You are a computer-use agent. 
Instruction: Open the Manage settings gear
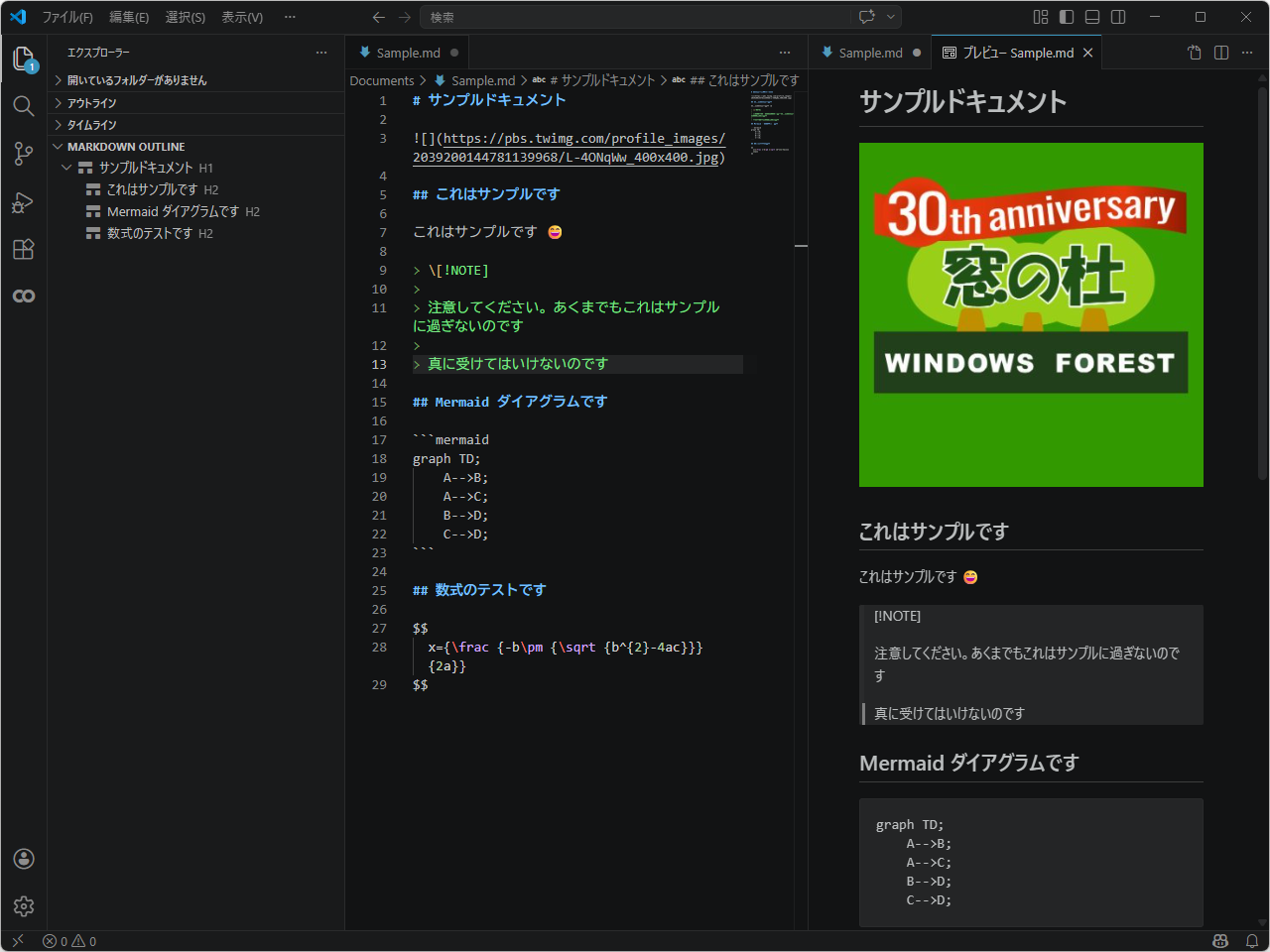coord(24,905)
